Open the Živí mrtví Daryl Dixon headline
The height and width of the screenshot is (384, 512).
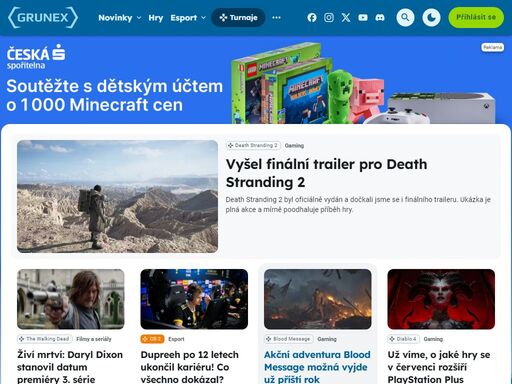coord(70,367)
